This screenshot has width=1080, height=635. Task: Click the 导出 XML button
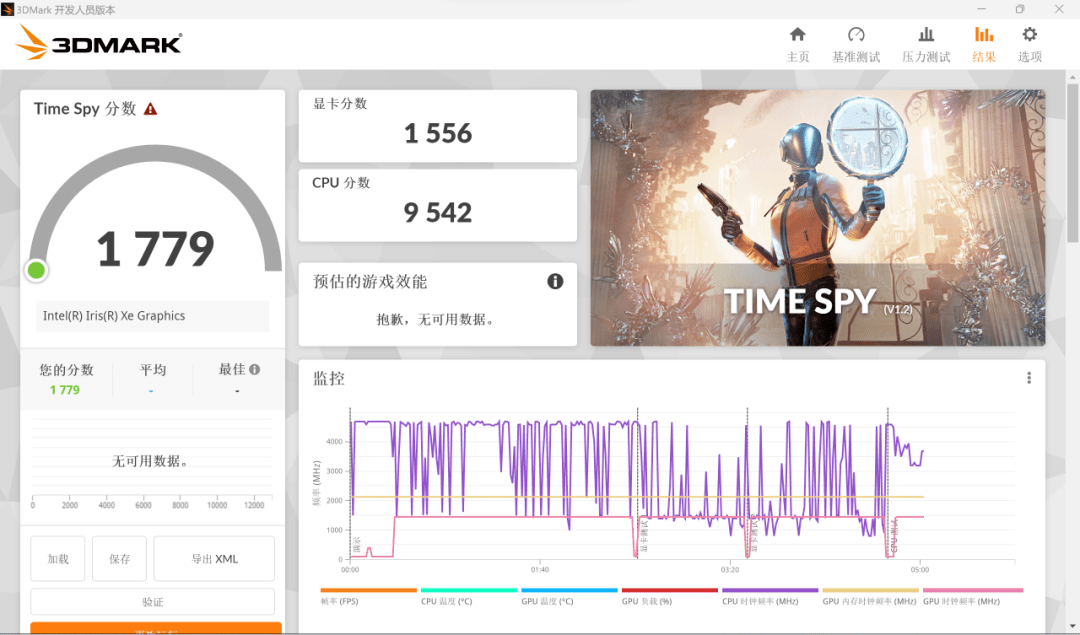pos(214,559)
